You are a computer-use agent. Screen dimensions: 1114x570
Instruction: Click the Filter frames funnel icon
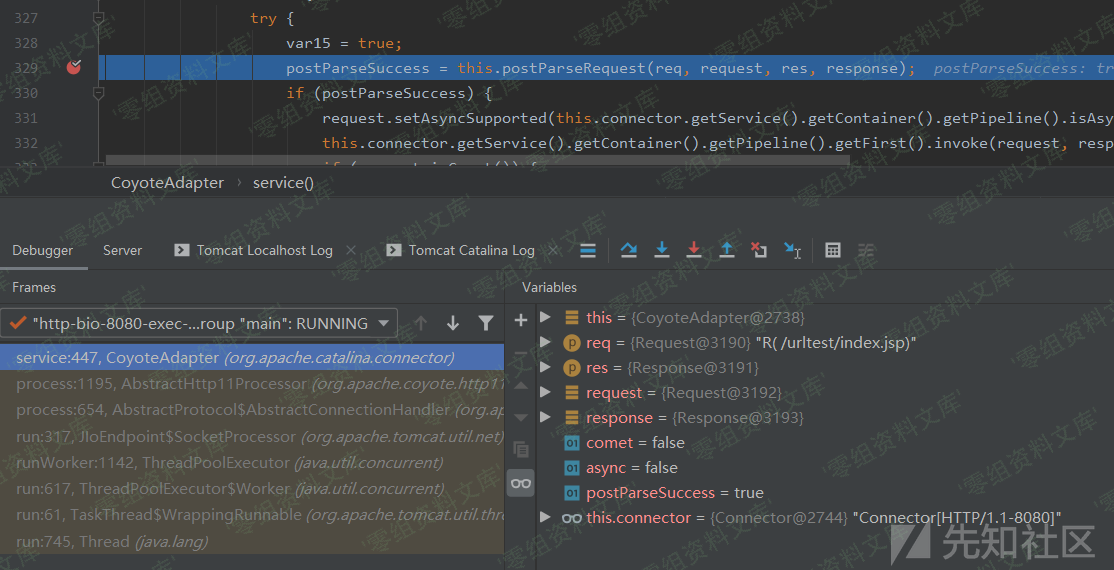(485, 323)
